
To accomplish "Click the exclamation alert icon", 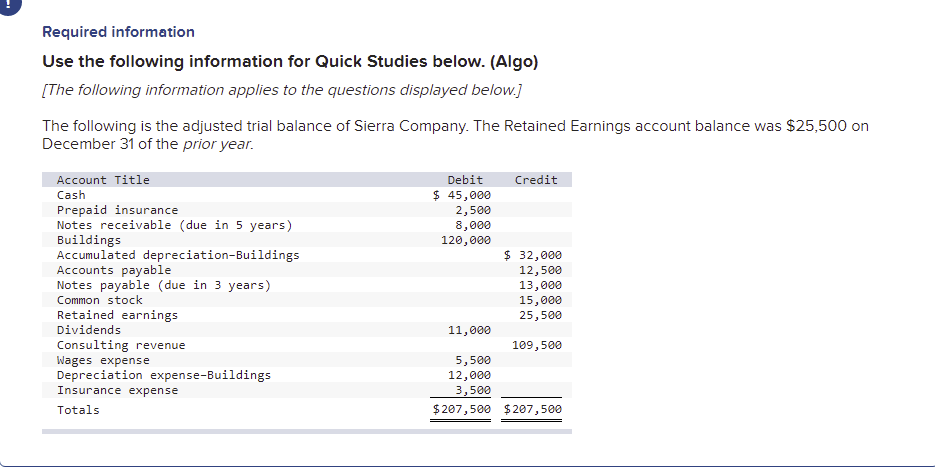I will (8, 5).
